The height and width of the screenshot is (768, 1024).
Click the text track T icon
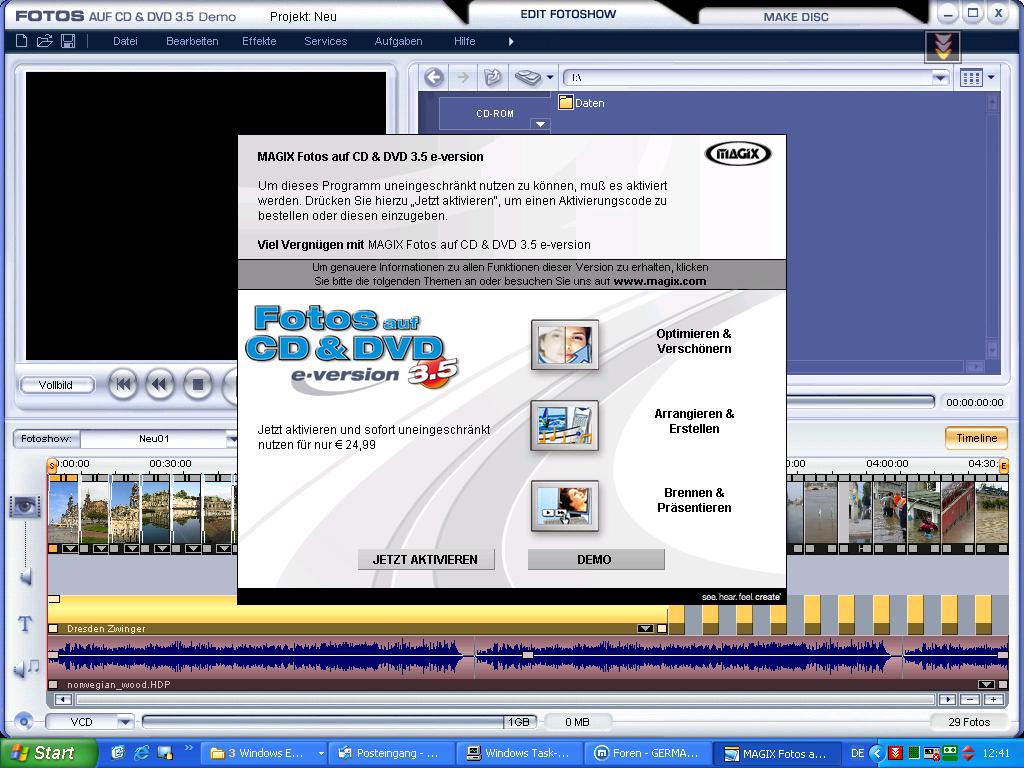tap(25, 624)
